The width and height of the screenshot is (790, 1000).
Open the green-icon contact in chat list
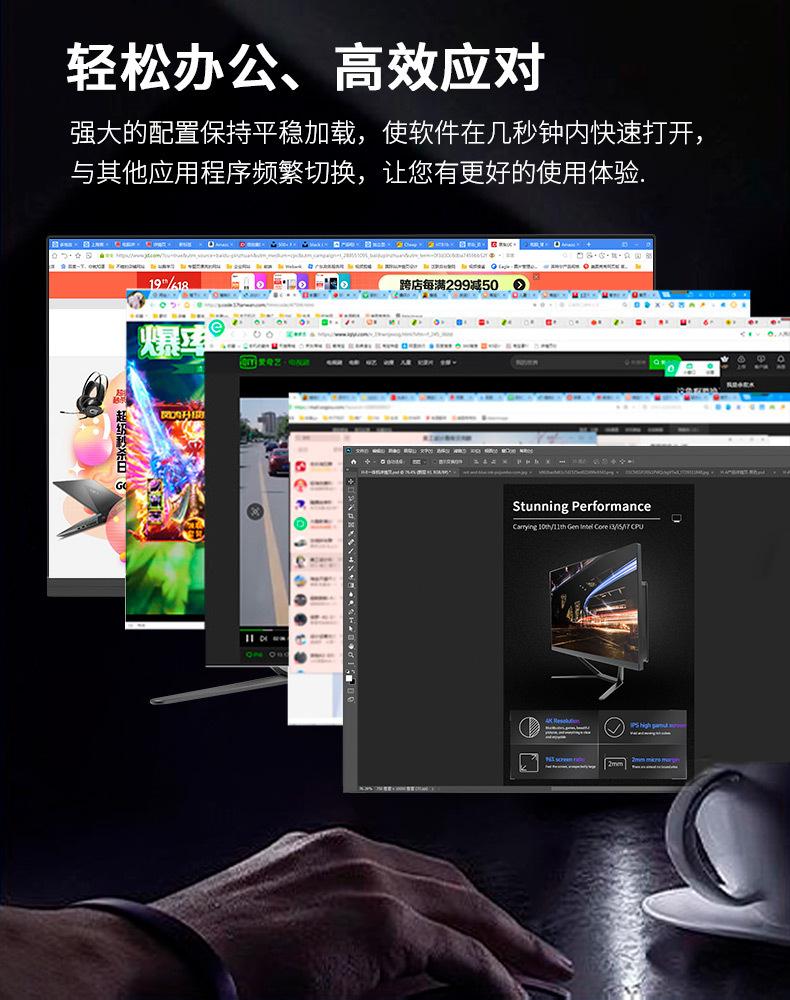pos(299,523)
